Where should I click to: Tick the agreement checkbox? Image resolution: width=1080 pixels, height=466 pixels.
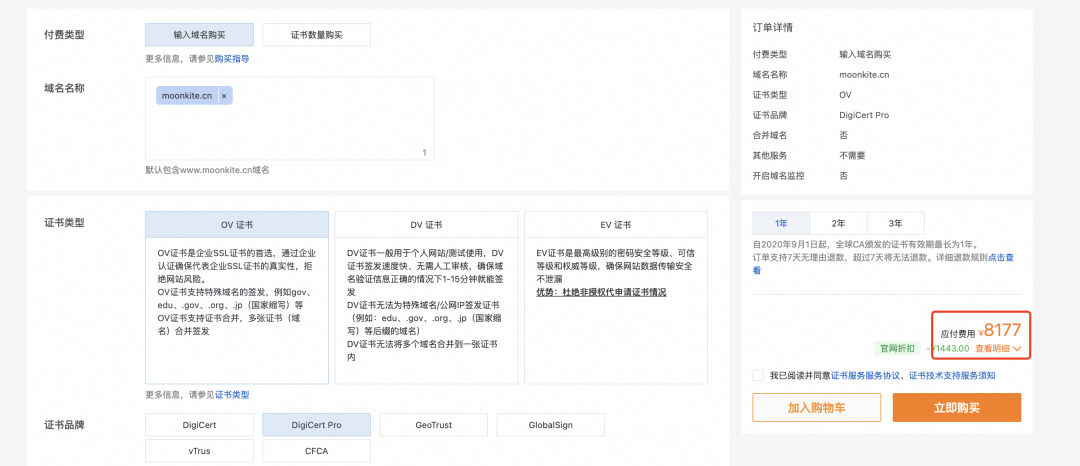[x=758, y=375]
